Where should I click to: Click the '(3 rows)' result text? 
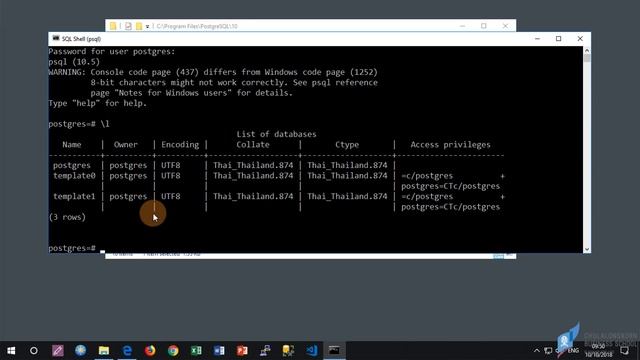point(67,217)
